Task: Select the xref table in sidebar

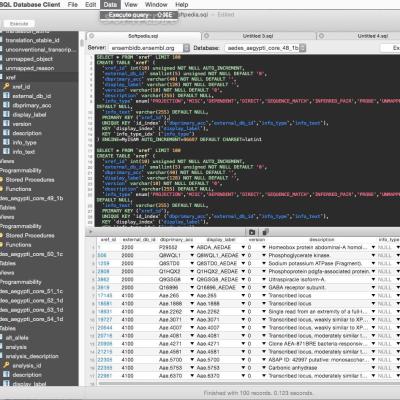Action: point(11,77)
